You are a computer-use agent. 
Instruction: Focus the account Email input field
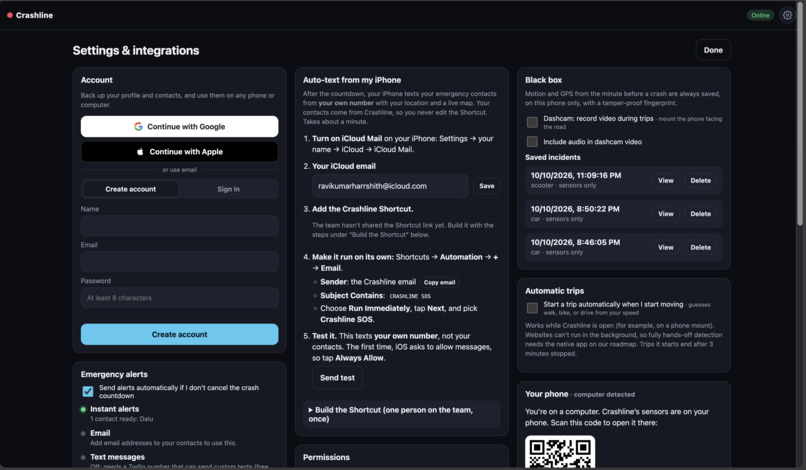(179, 262)
